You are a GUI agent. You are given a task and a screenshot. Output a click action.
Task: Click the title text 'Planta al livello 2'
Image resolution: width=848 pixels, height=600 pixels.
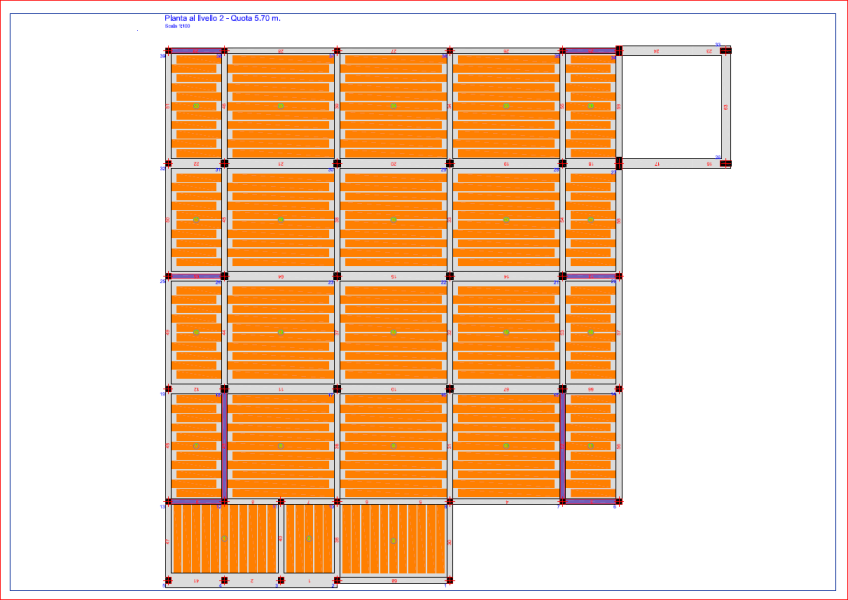point(198,16)
